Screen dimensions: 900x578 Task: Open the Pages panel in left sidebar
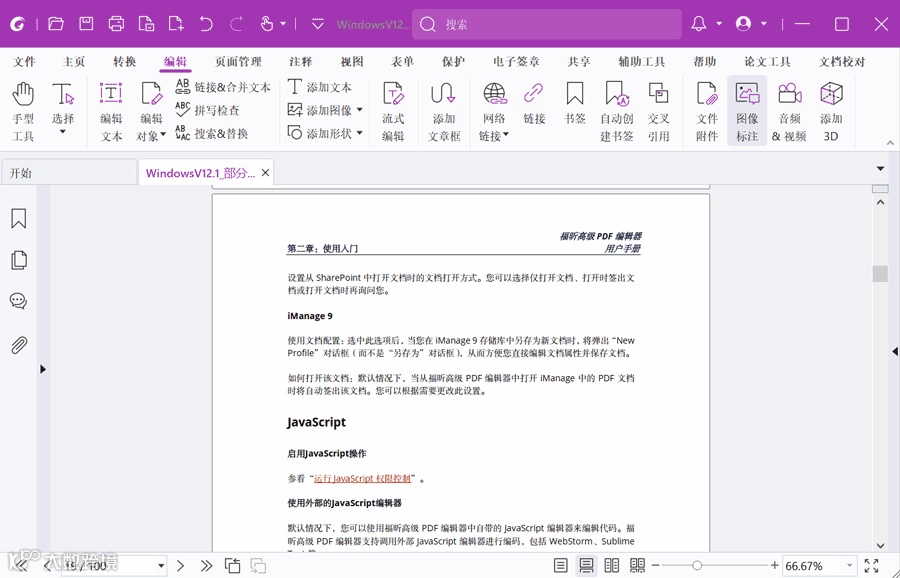click(18, 260)
